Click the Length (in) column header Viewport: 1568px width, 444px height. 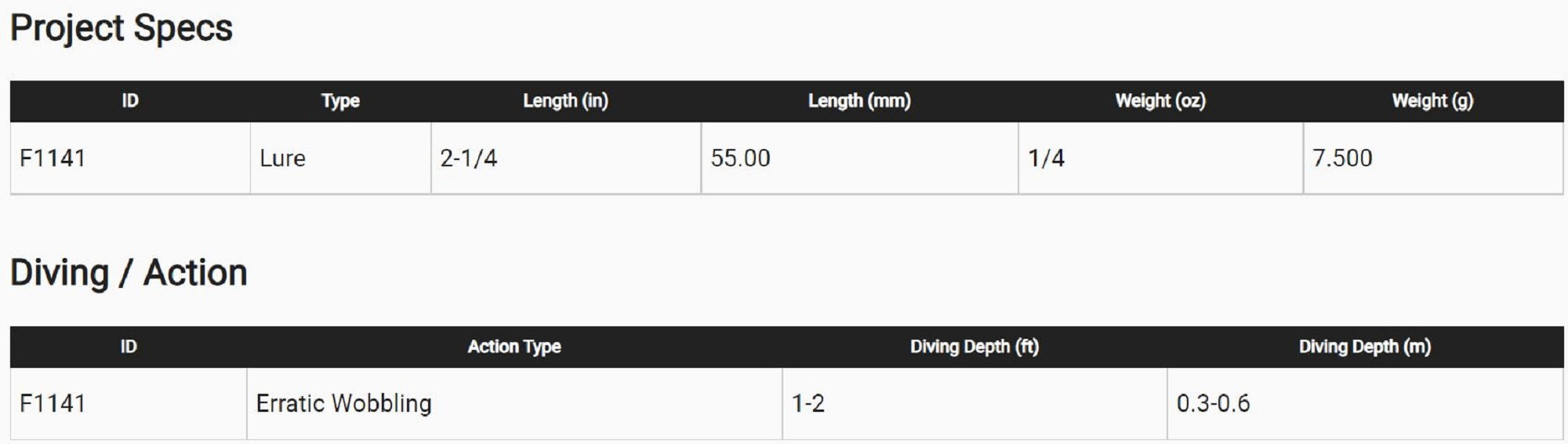coord(565,101)
